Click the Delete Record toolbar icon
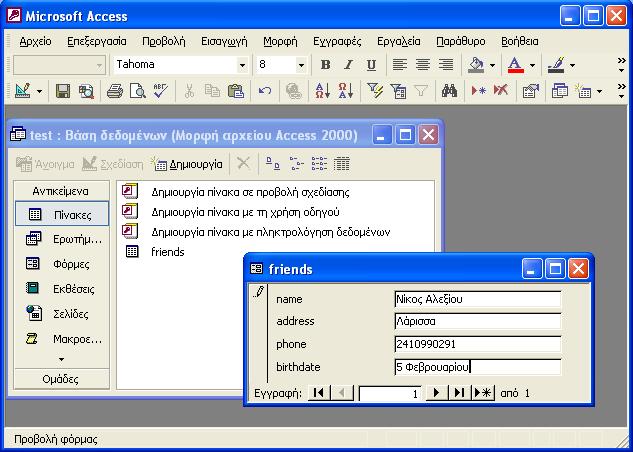 tap(501, 91)
